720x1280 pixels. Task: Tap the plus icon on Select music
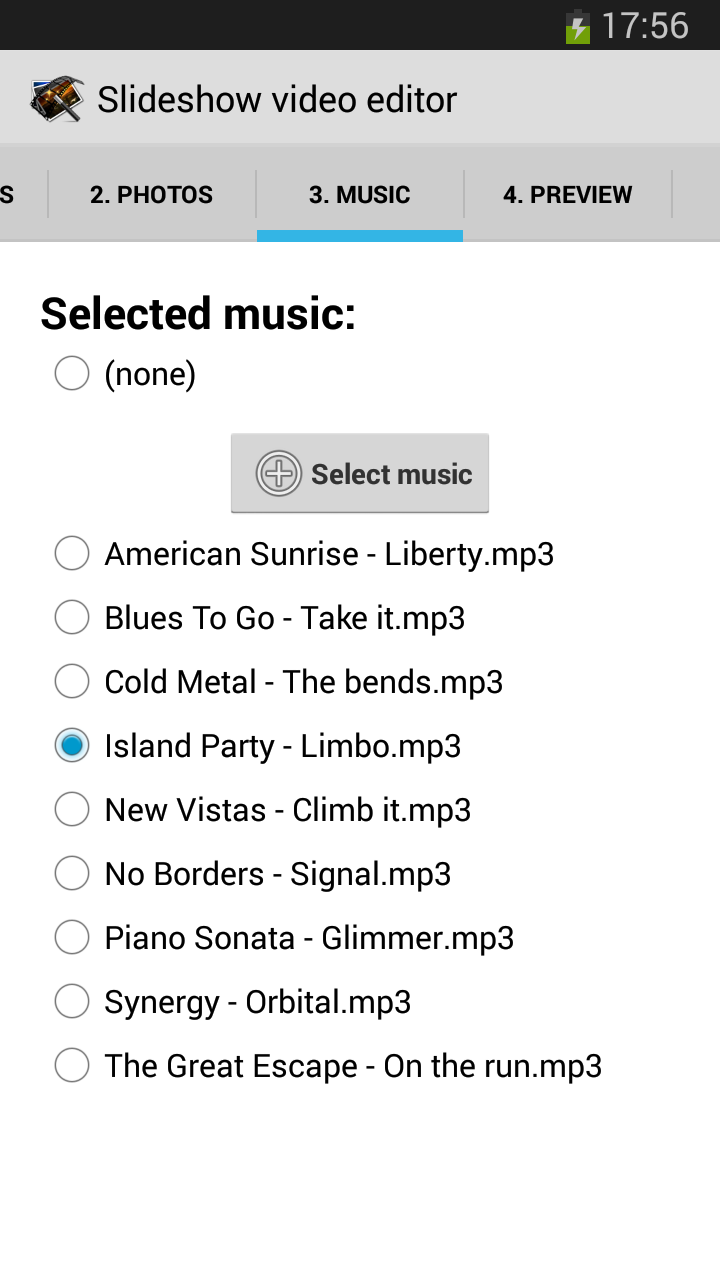click(x=279, y=473)
